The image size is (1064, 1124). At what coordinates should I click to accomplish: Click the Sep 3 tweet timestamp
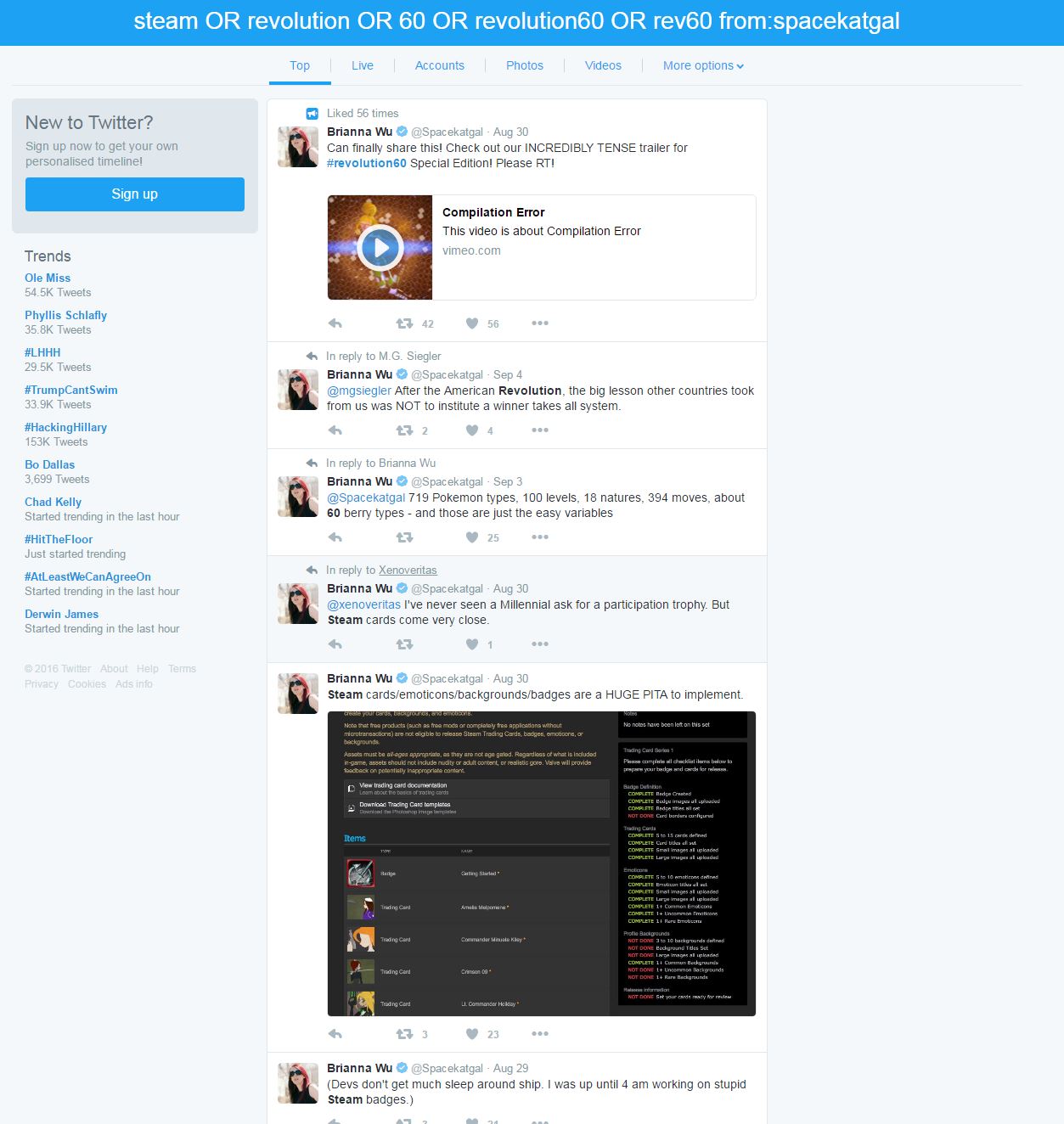tap(508, 481)
